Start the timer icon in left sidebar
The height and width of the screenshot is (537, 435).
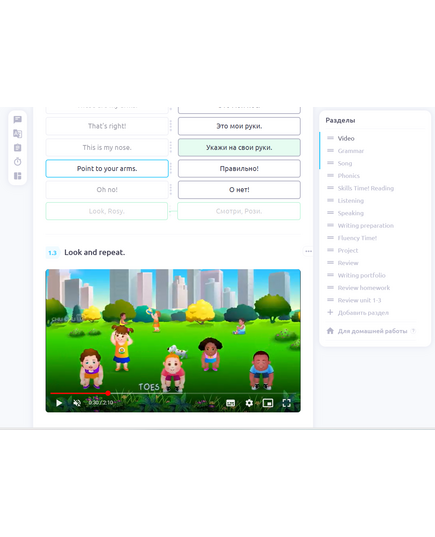[x=17, y=162]
